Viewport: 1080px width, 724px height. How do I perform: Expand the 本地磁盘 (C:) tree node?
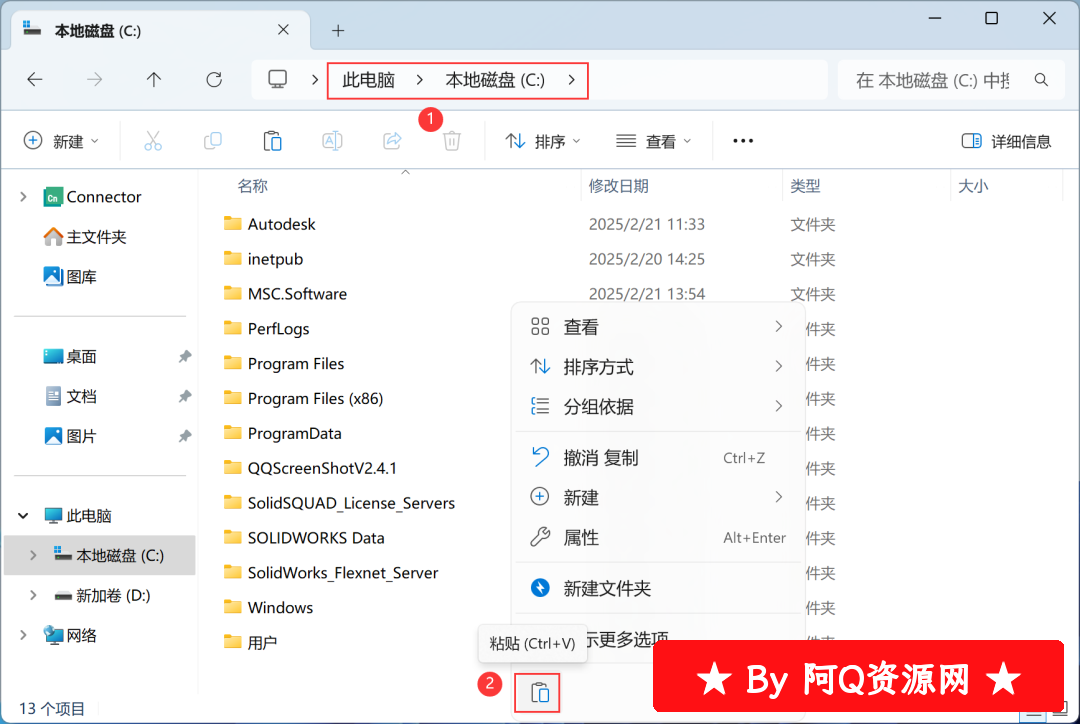(x=33, y=555)
